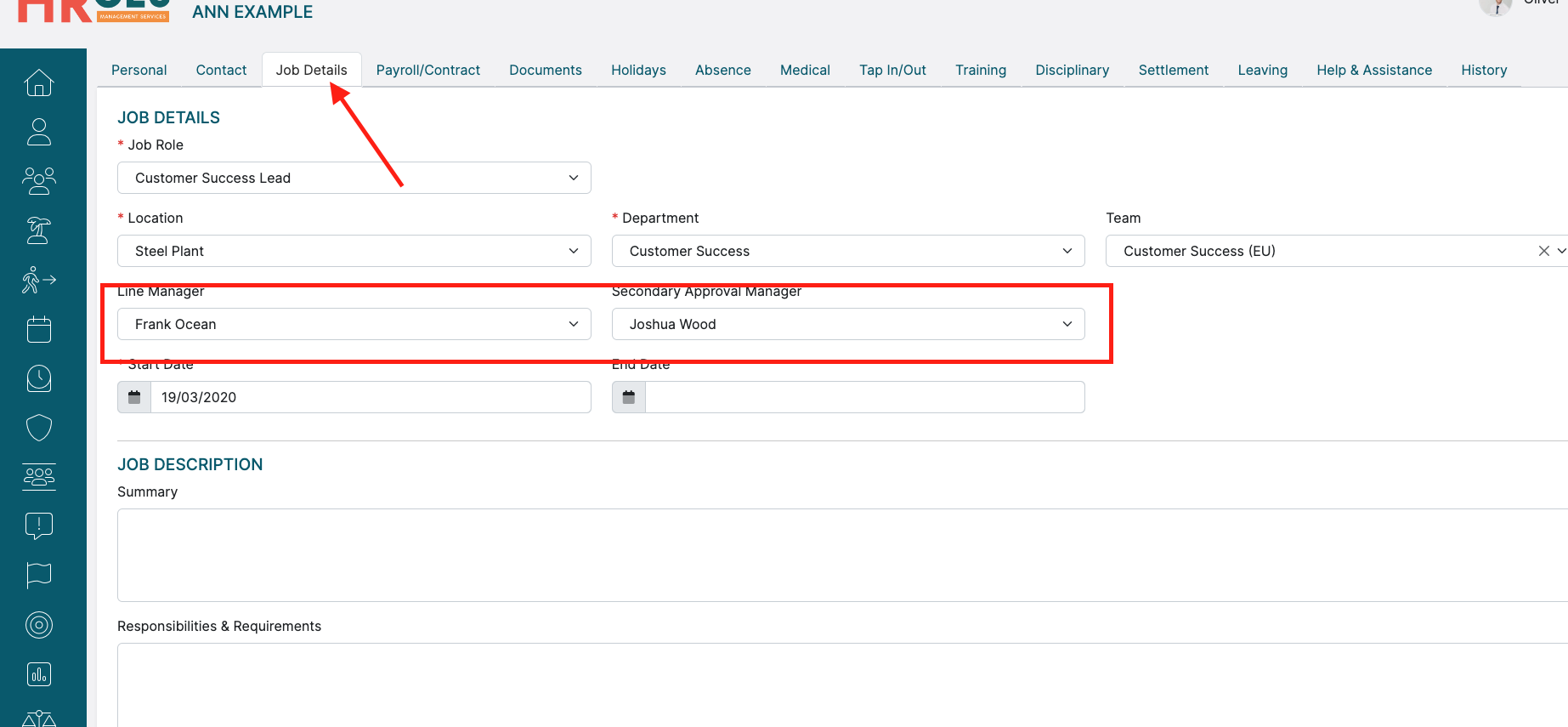The height and width of the screenshot is (727, 1568).
Task: Expand the Department dropdown
Action: (847, 251)
